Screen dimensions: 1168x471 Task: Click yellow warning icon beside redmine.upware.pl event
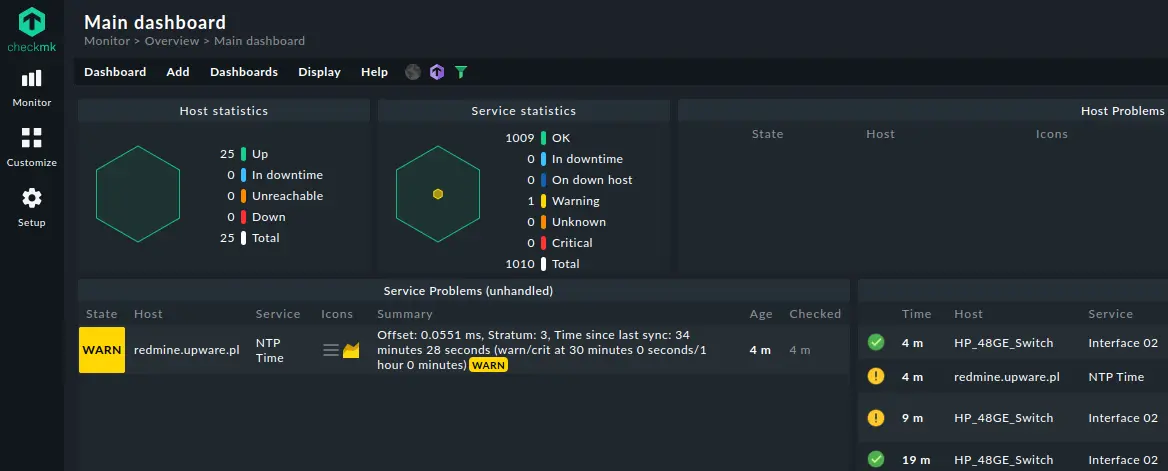[876, 377]
